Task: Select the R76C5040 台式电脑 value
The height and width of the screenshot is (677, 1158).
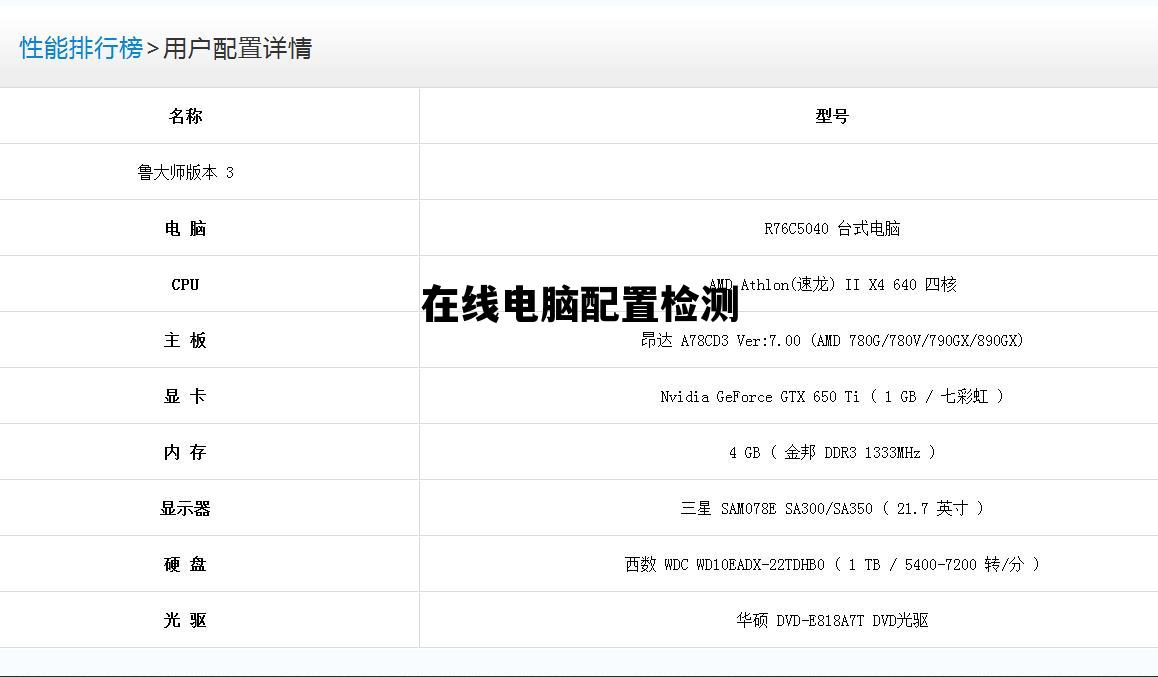Action: [x=832, y=228]
